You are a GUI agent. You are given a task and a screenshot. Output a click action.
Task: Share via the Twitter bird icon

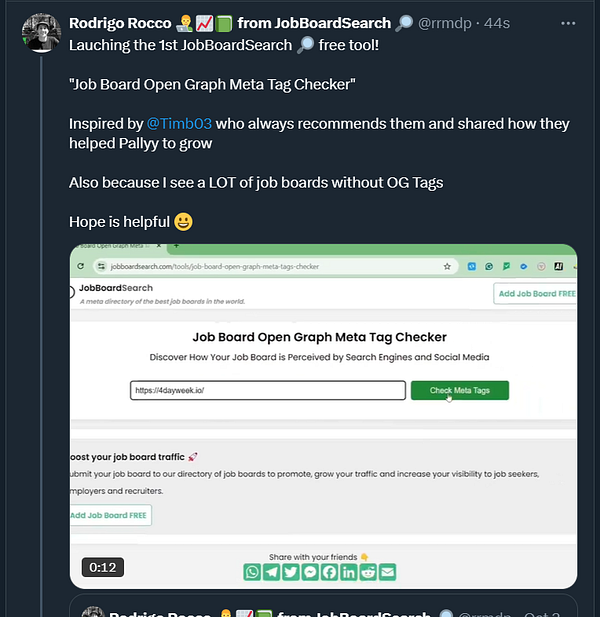click(x=291, y=572)
